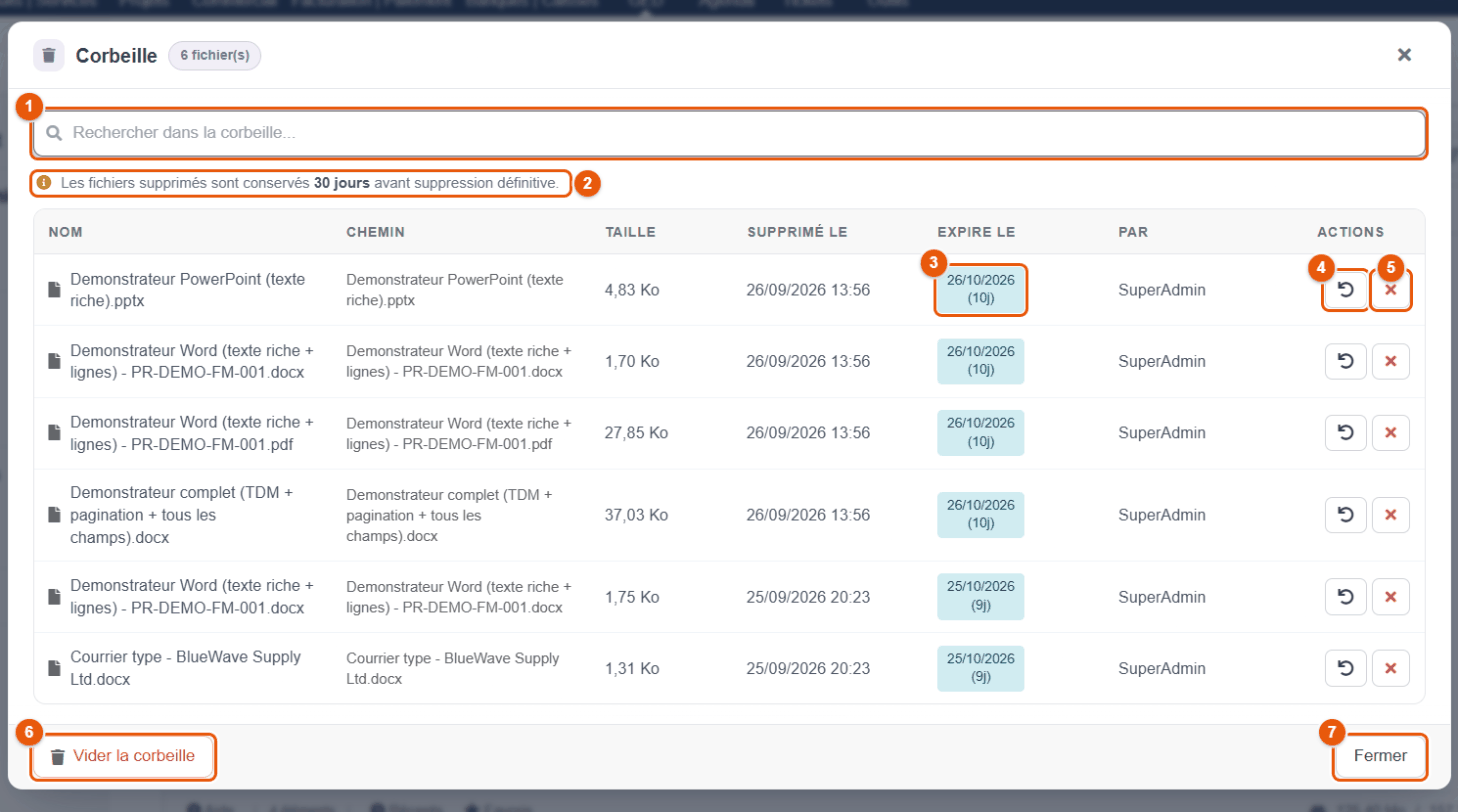Restore the PR-DEMO-FM-001.pdf file
This screenshot has width=1458, height=812.
[1345, 433]
